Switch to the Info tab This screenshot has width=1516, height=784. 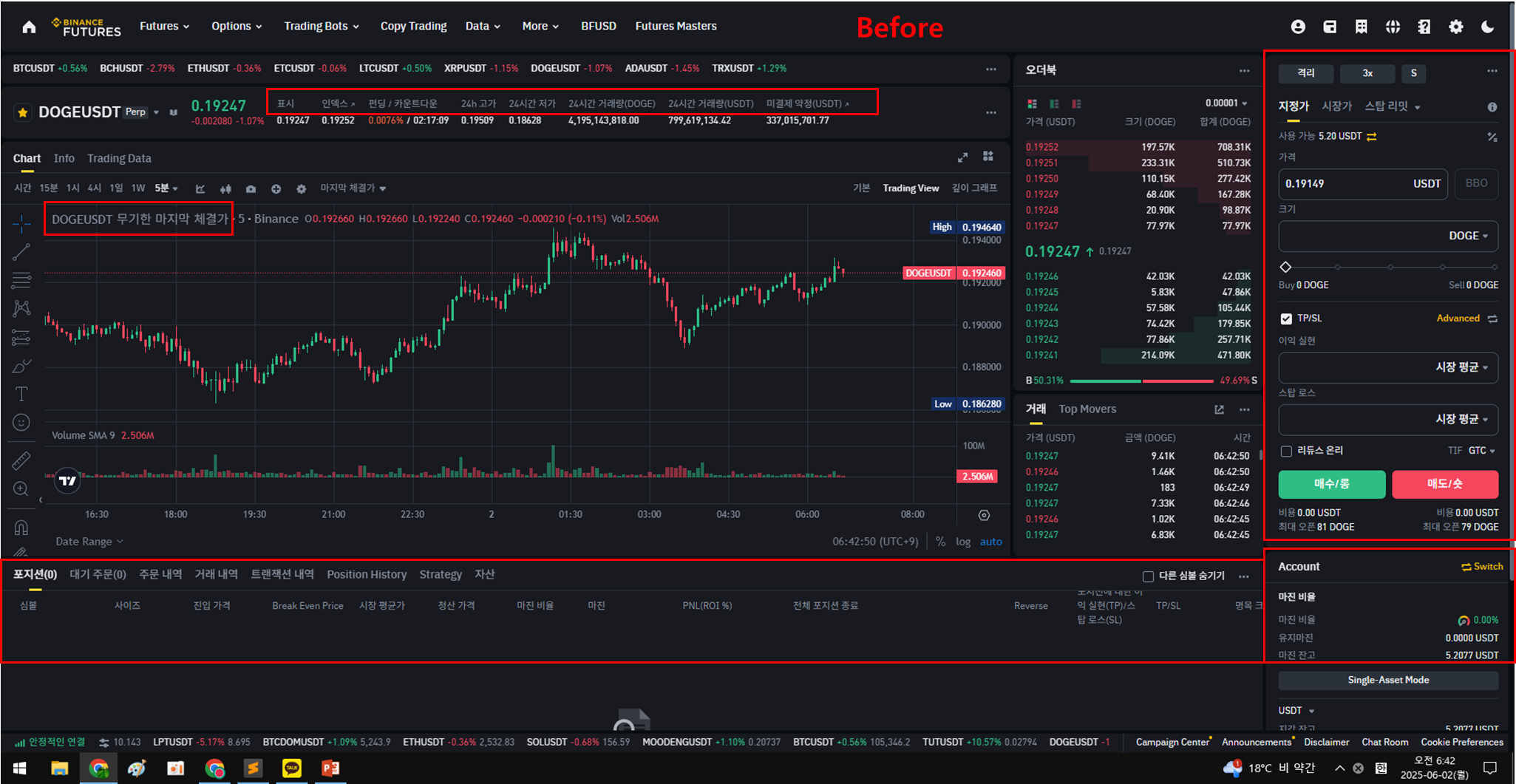64,158
